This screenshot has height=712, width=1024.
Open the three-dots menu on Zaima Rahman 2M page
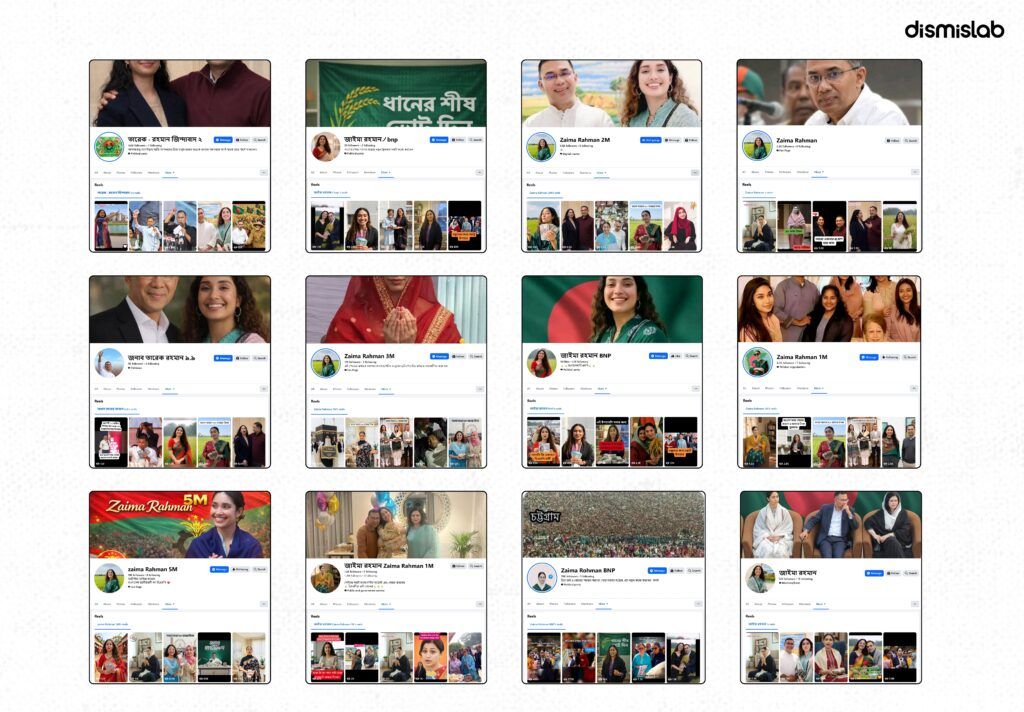[x=696, y=172]
